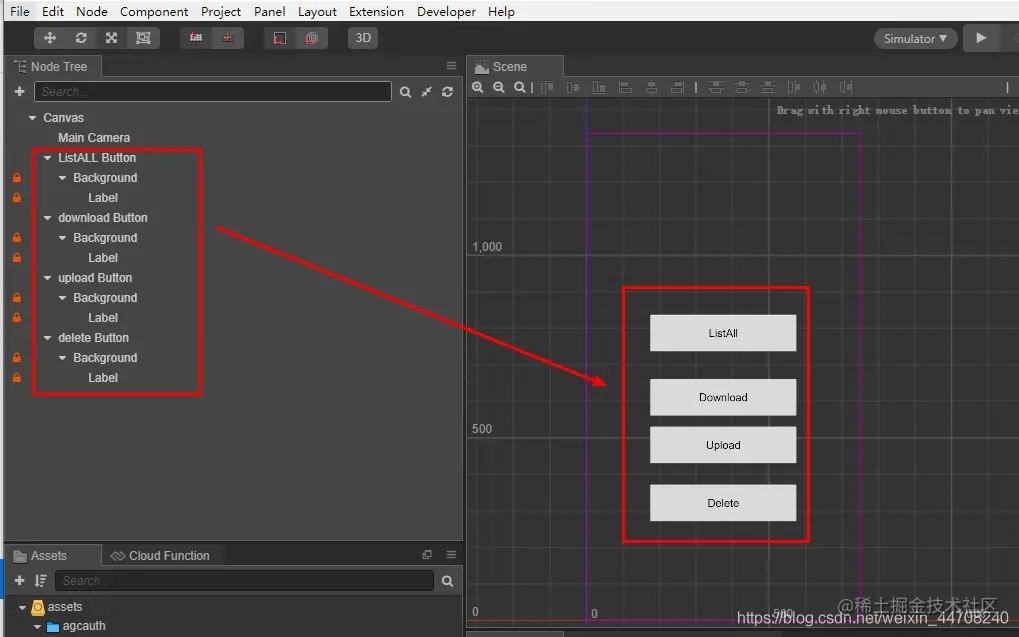This screenshot has height=637, width=1019.
Task: Distribute selected nodes by bottom edges
Action: pos(768,87)
